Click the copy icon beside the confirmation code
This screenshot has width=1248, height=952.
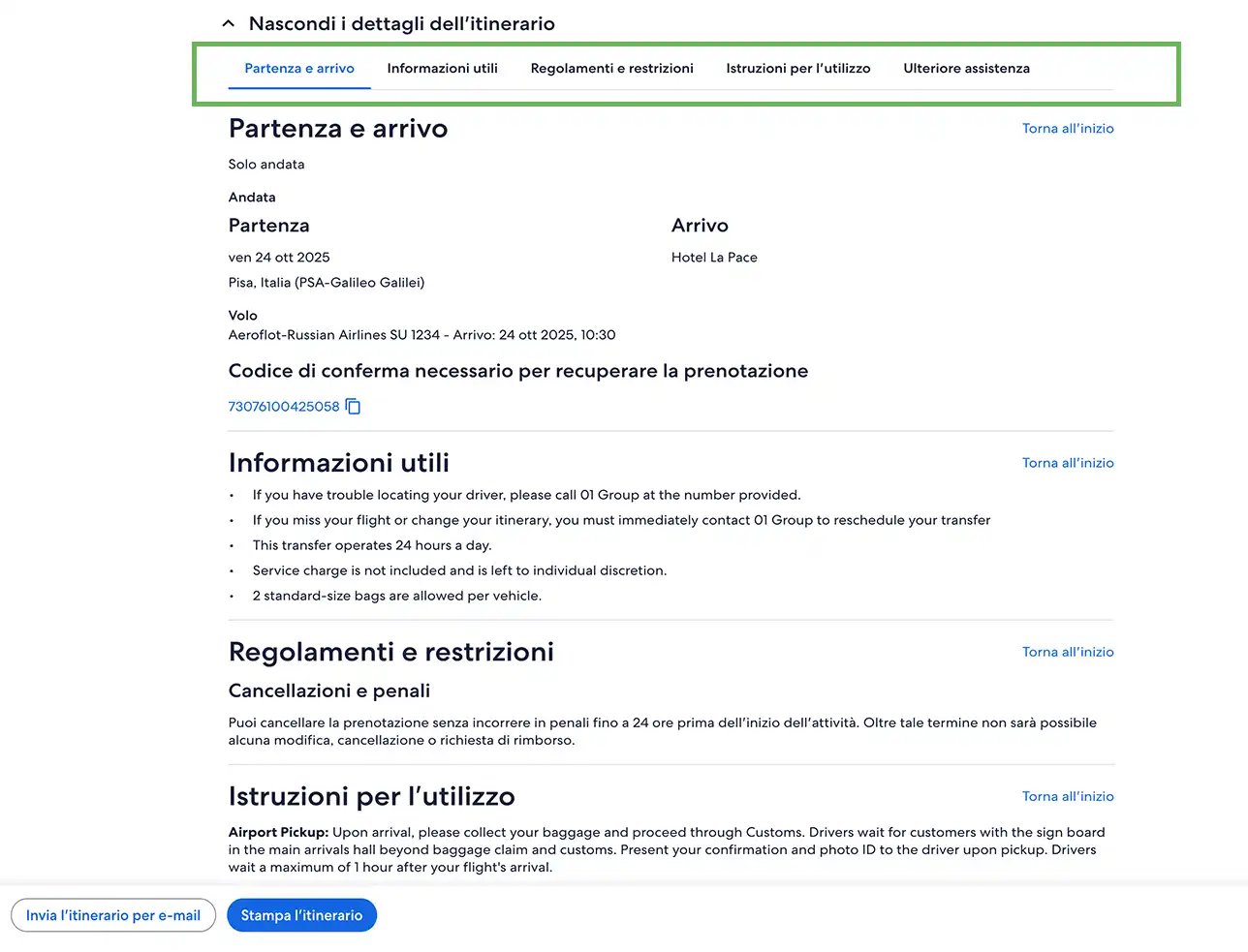[x=354, y=407]
